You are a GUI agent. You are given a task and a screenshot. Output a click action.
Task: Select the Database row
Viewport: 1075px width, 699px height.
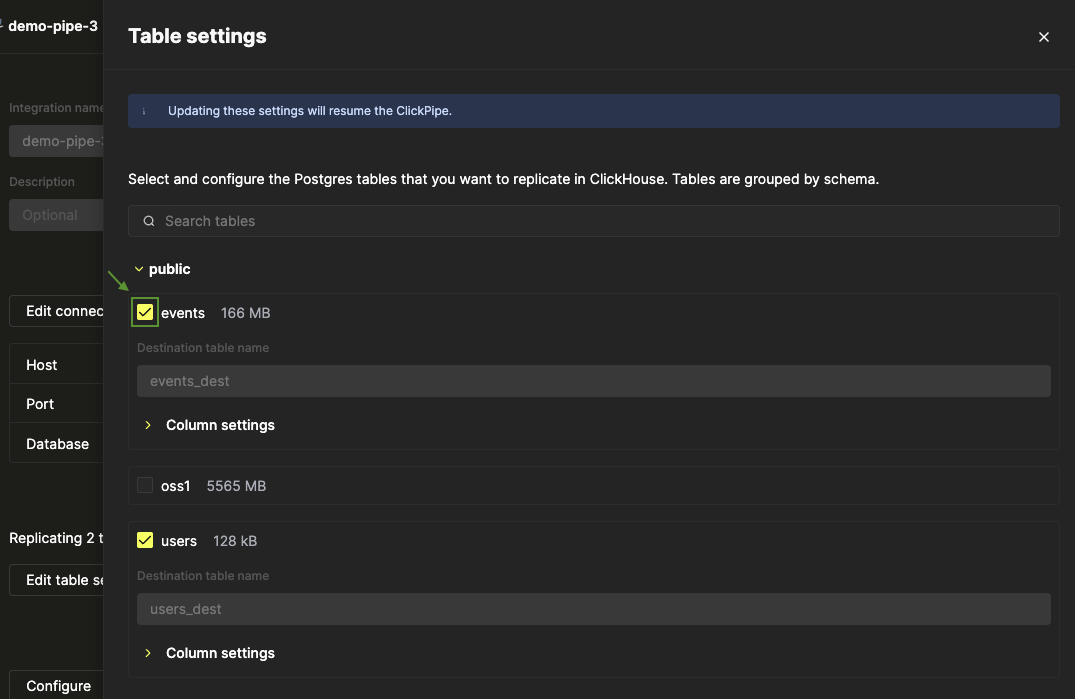tap(56, 444)
